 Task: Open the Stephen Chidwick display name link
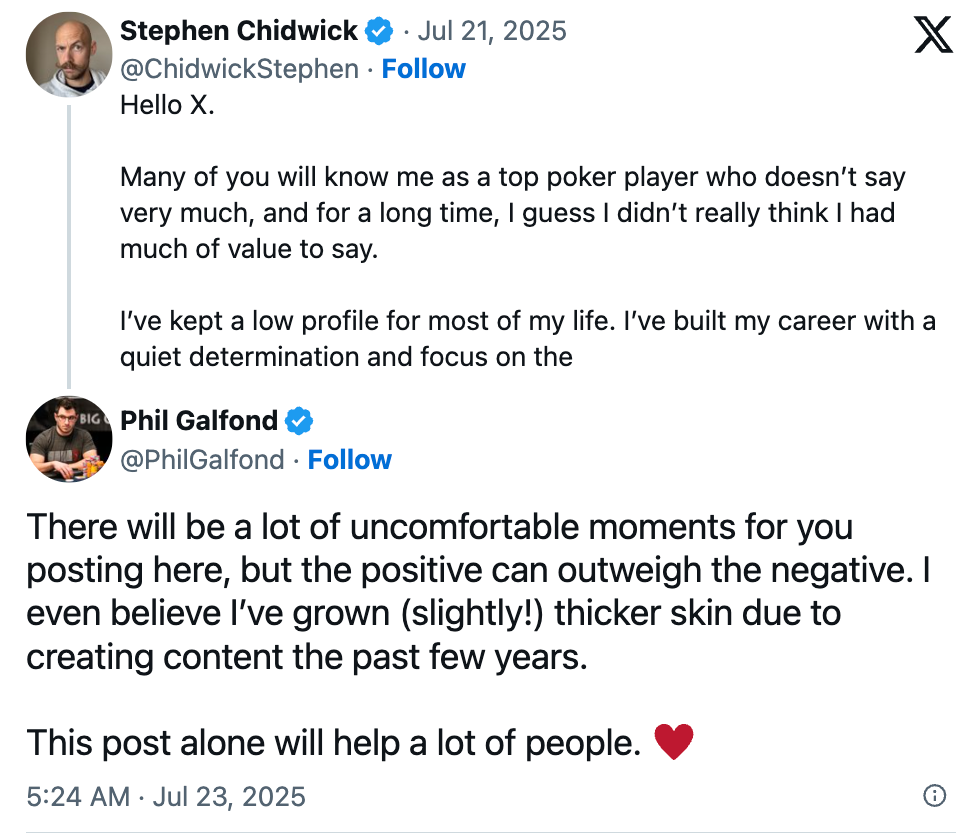[x=238, y=31]
